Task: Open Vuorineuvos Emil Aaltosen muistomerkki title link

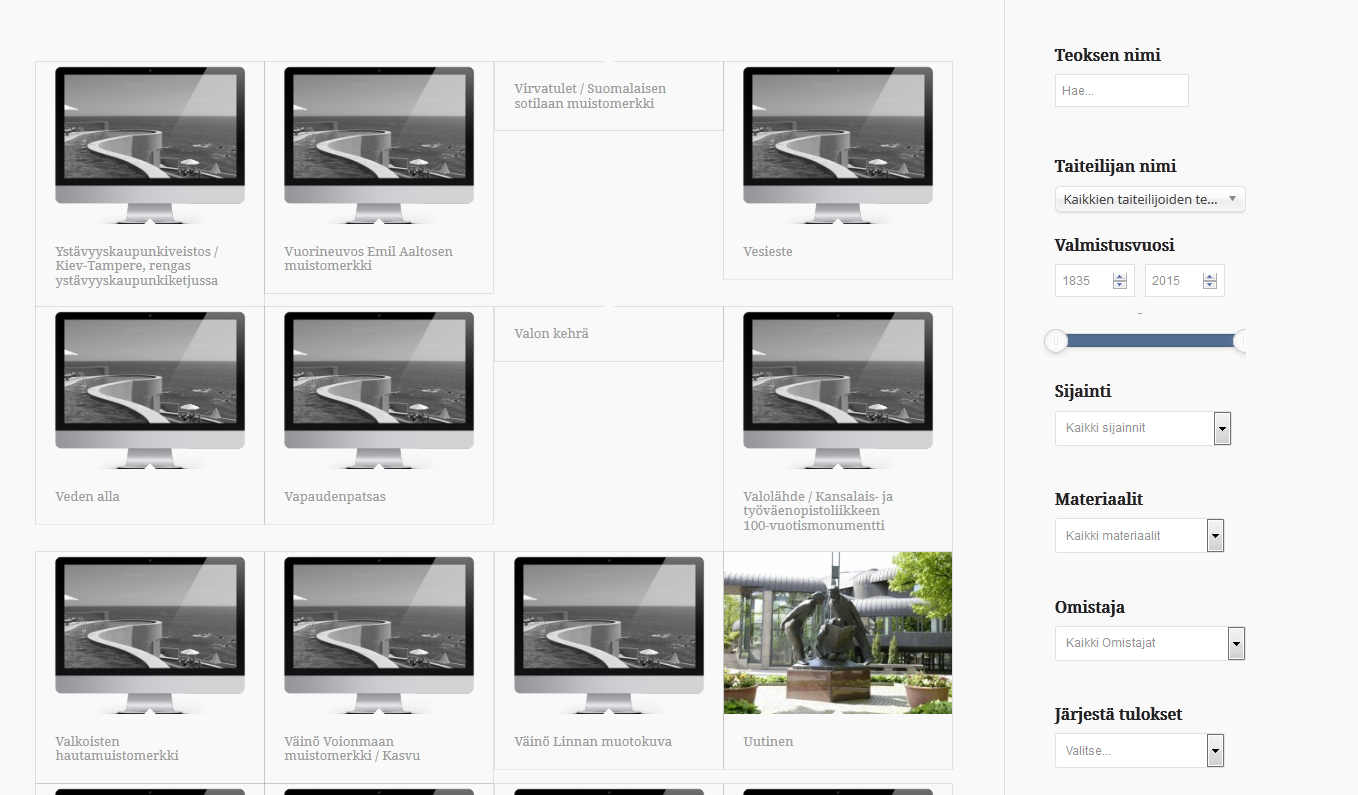Action: point(368,259)
